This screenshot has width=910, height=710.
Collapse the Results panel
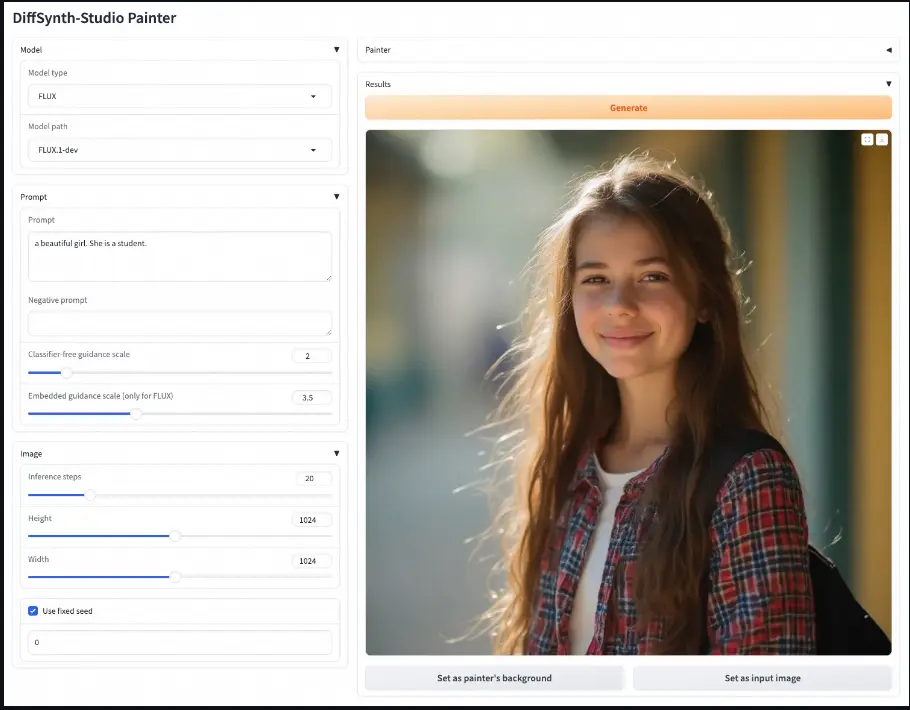(x=888, y=84)
